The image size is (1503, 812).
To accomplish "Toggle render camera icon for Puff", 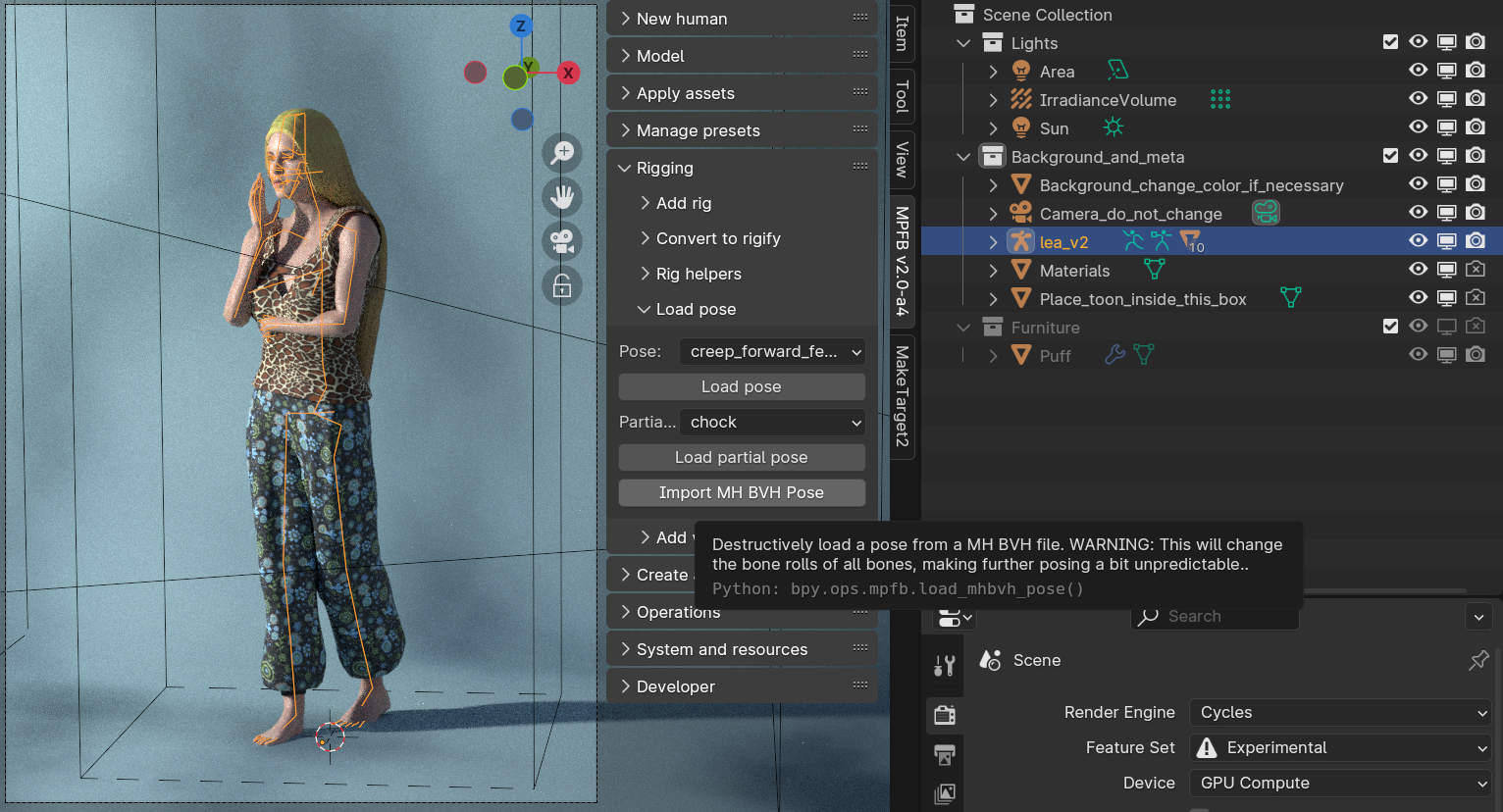I will [1476, 355].
